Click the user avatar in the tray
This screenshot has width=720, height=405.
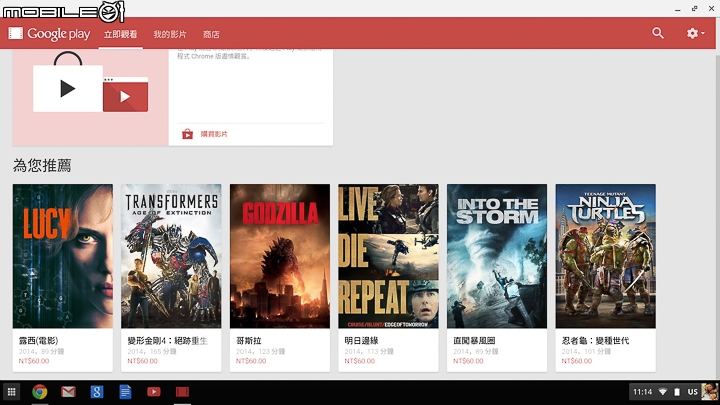click(x=710, y=392)
